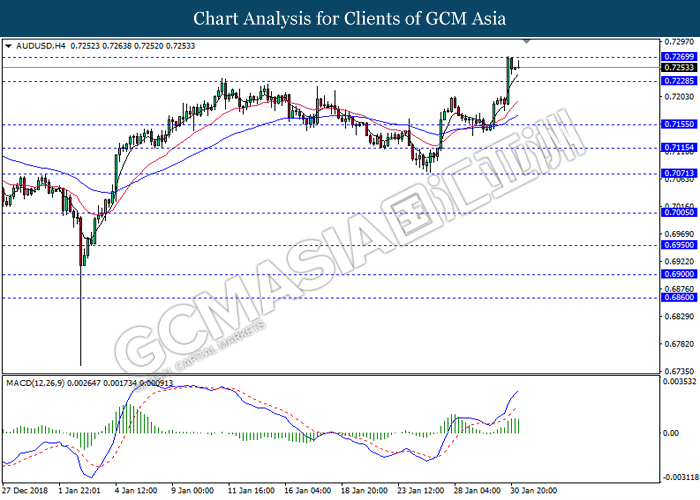Click the 0.72030 price axis value
Screen dimensions: 700x500
tap(679, 96)
